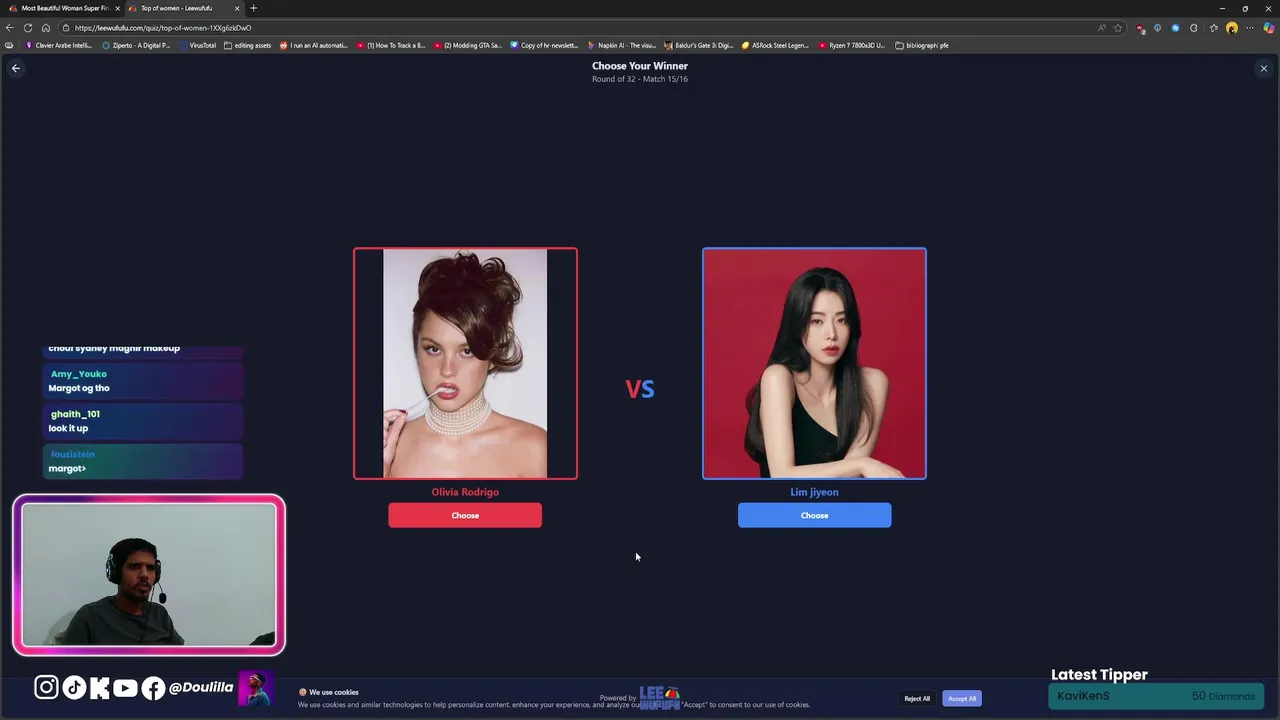Click the @Doulilla handle text
The image size is (1280, 720).
click(201, 687)
